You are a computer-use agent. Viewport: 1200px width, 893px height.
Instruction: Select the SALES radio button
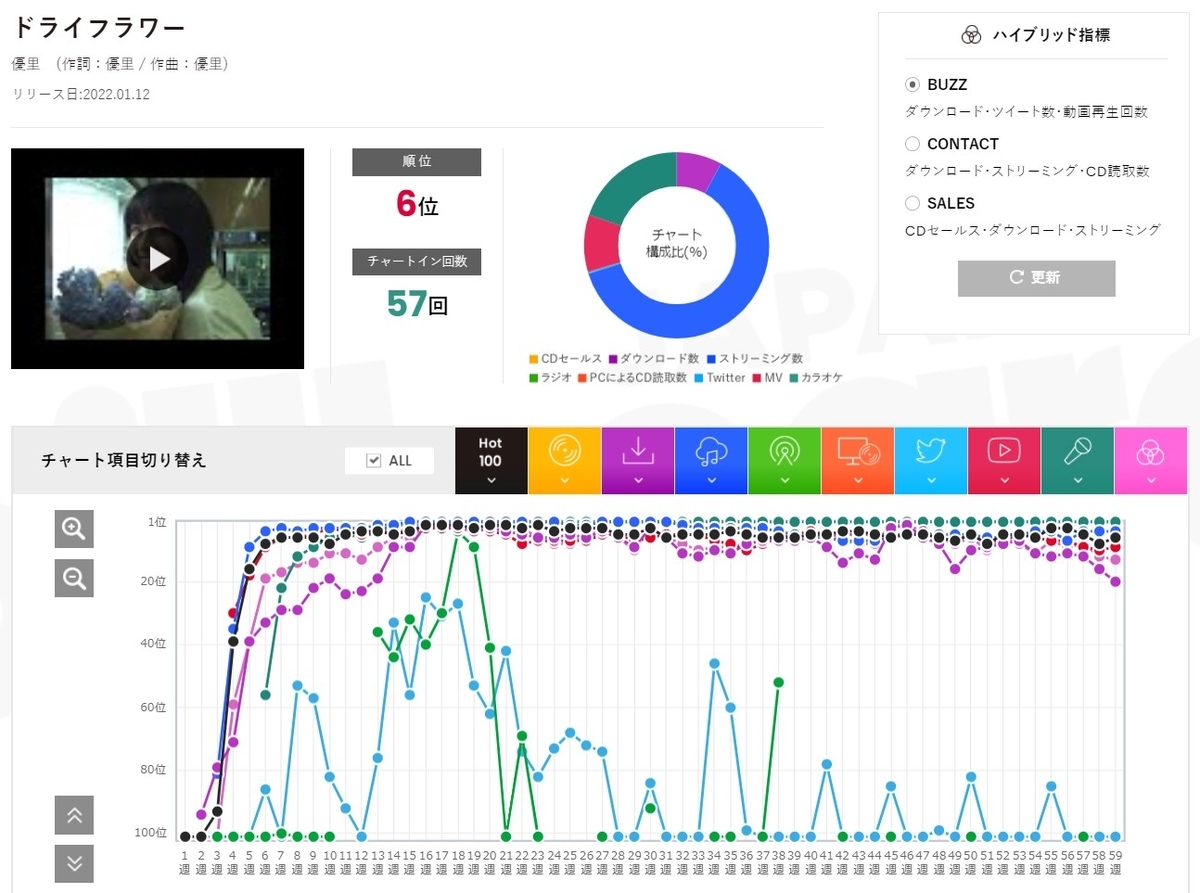(x=912, y=203)
